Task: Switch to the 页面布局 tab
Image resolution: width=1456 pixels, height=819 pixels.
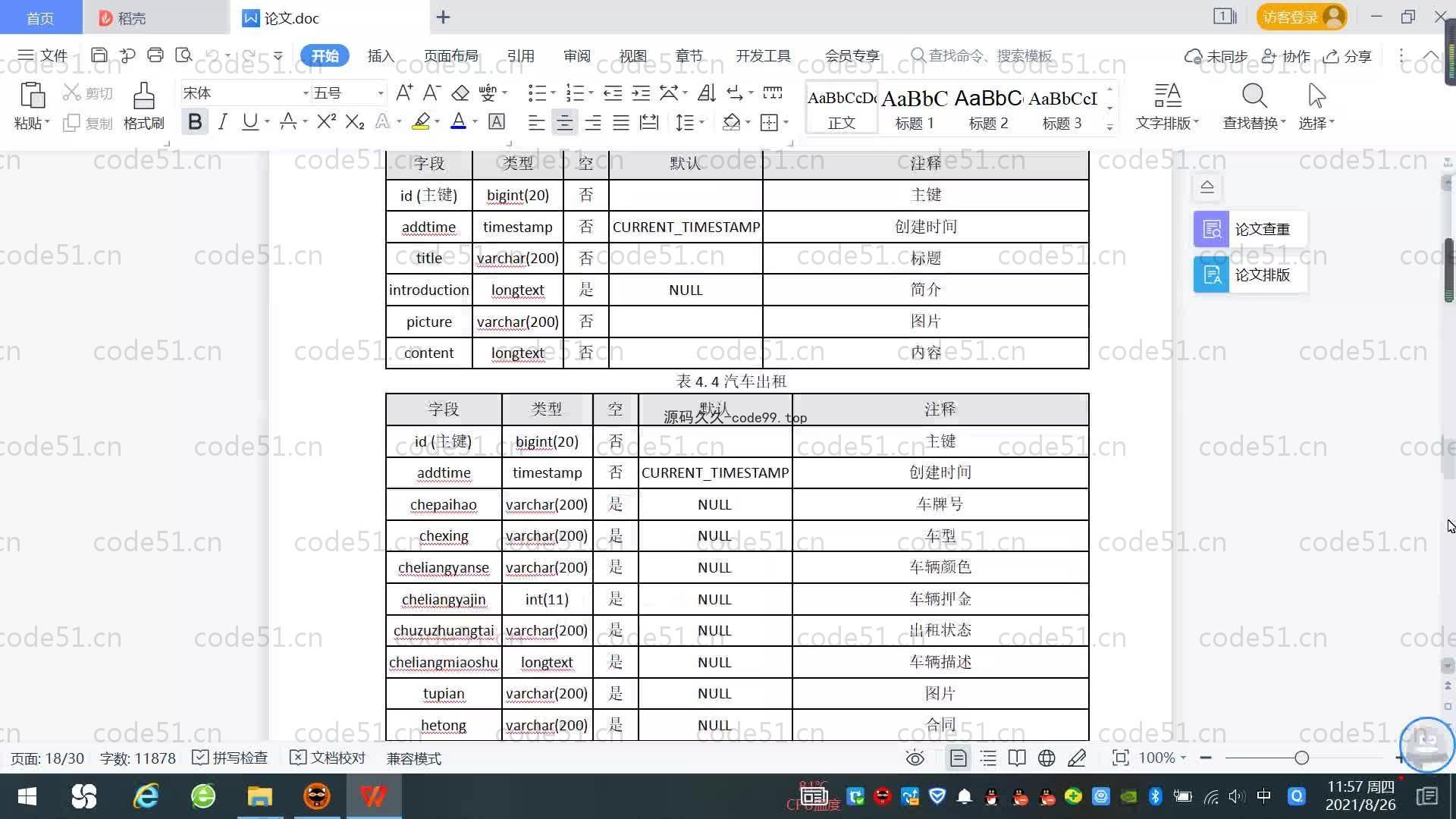Action: (450, 55)
